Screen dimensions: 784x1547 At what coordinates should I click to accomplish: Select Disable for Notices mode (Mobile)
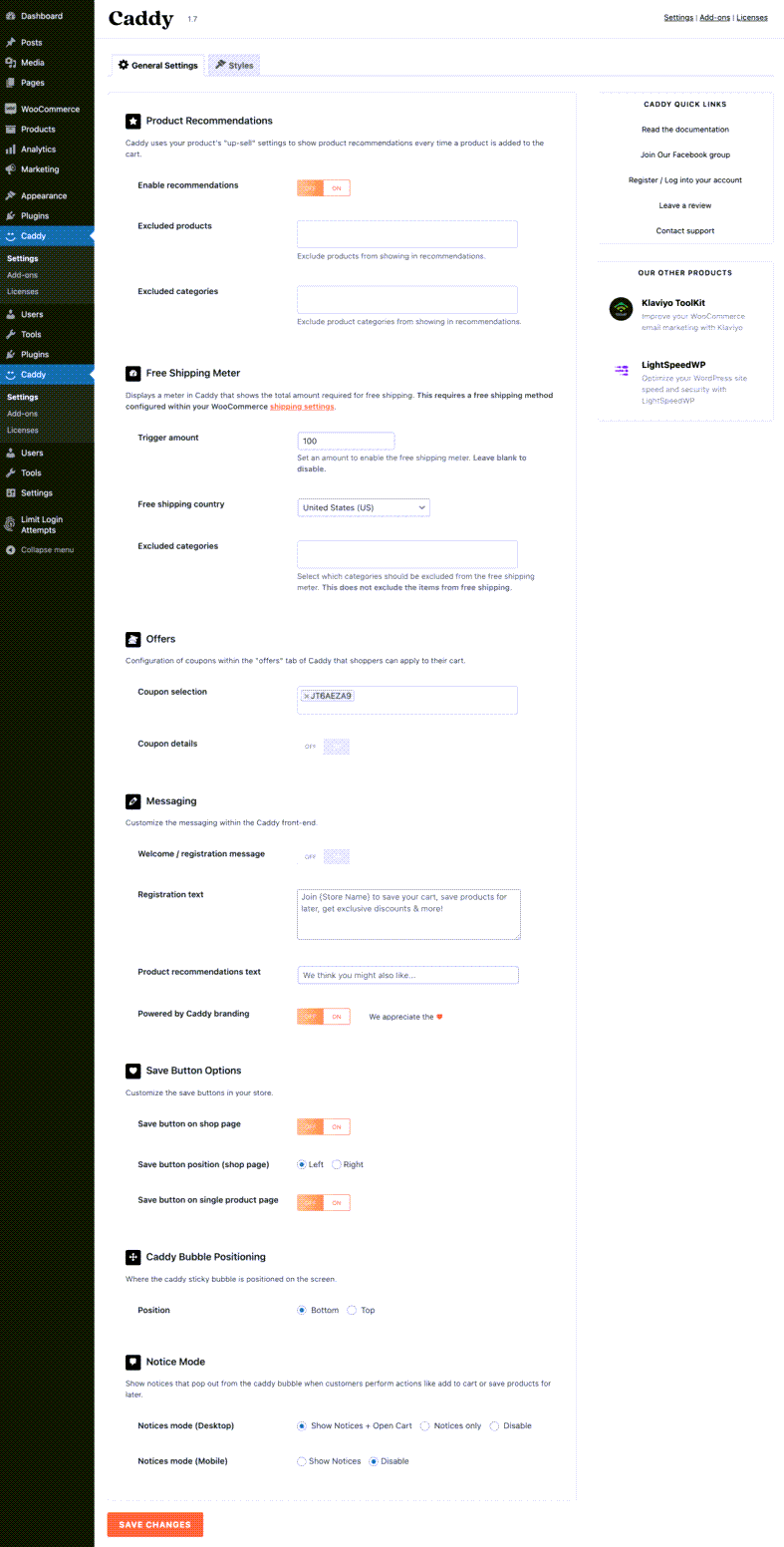coord(374,1461)
